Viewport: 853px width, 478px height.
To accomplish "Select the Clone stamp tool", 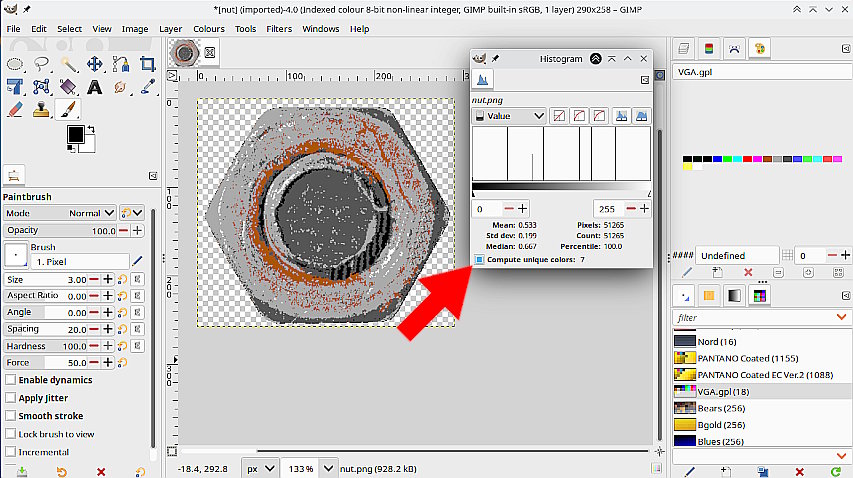I will click(42, 109).
